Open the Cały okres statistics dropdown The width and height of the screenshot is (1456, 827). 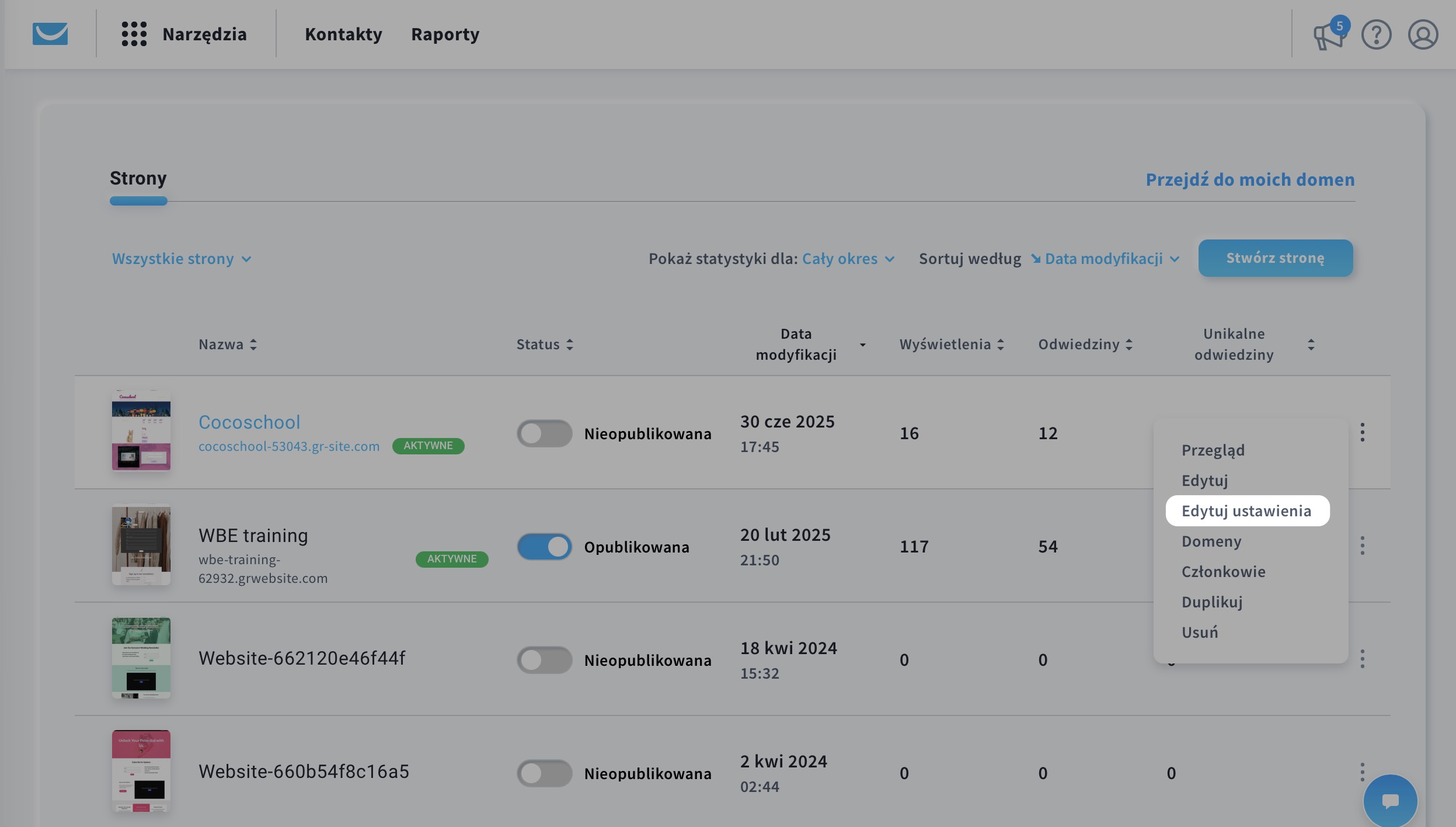click(848, 259)
